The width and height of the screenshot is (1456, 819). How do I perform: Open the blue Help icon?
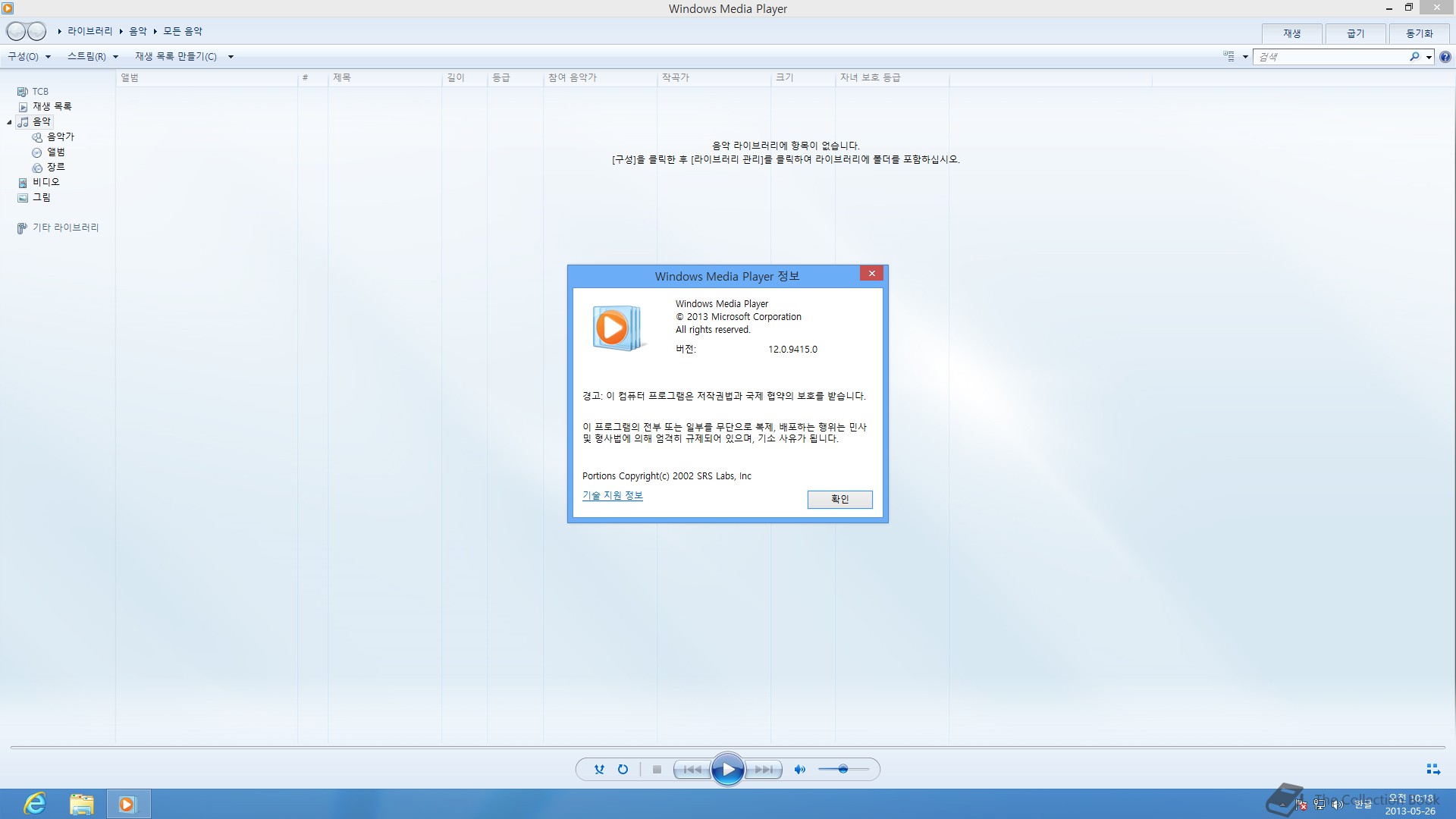click(x=1445, y=57)
